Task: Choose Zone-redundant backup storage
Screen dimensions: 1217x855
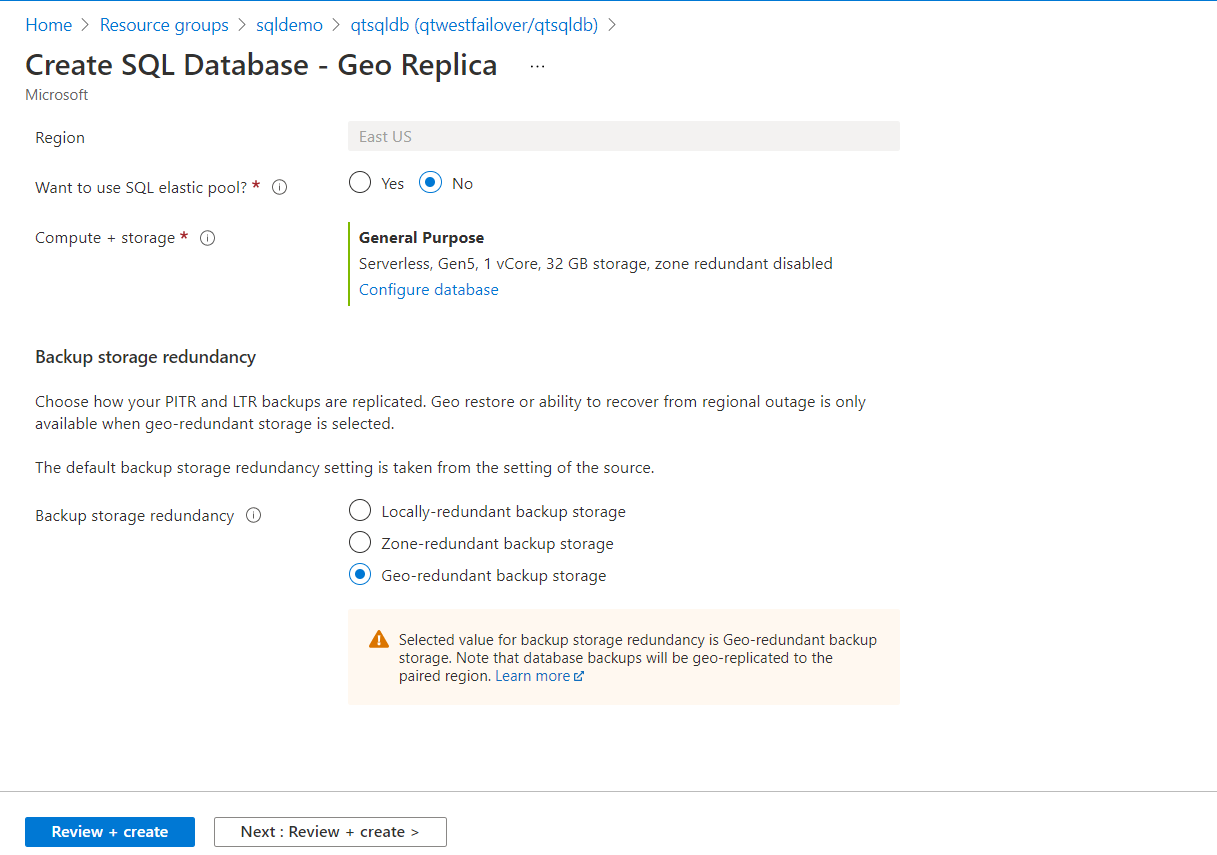Action: pyautogui.click(x=360, y=543)
